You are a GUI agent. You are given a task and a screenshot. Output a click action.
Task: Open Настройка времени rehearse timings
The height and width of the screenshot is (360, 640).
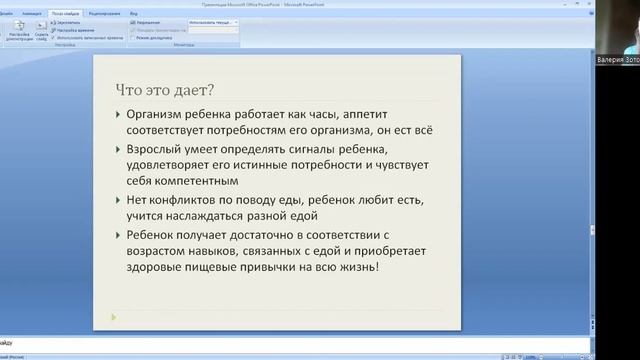pyautogui.click(x=73, y=30)
